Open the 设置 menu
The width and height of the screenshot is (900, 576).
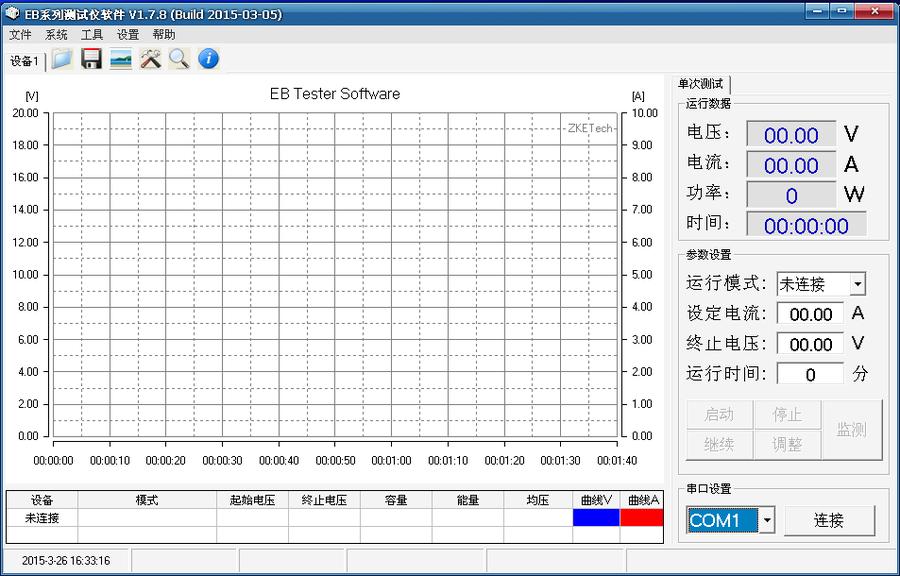[x=128, y=35]
